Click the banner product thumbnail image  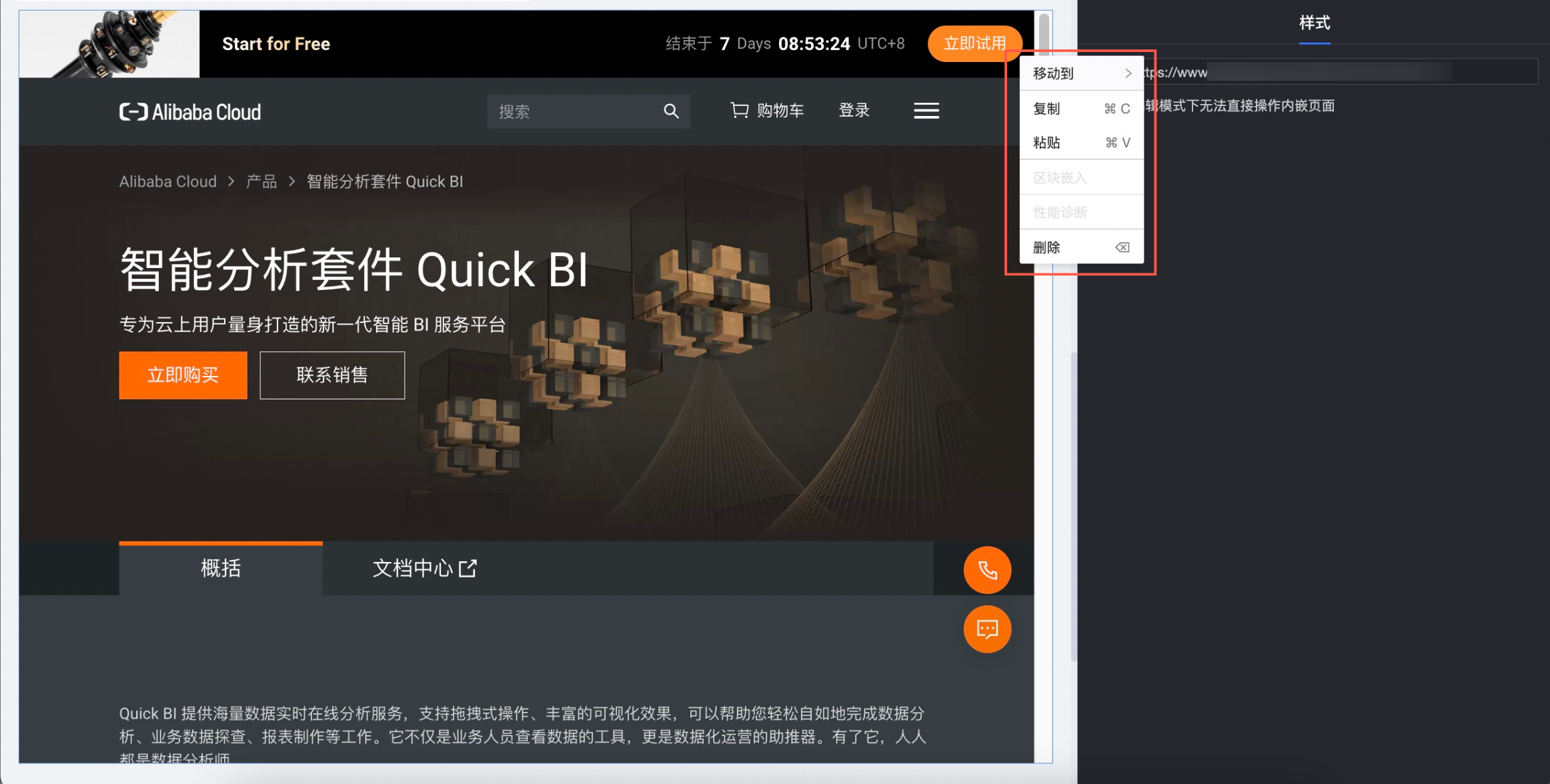(x=109, y=44)
